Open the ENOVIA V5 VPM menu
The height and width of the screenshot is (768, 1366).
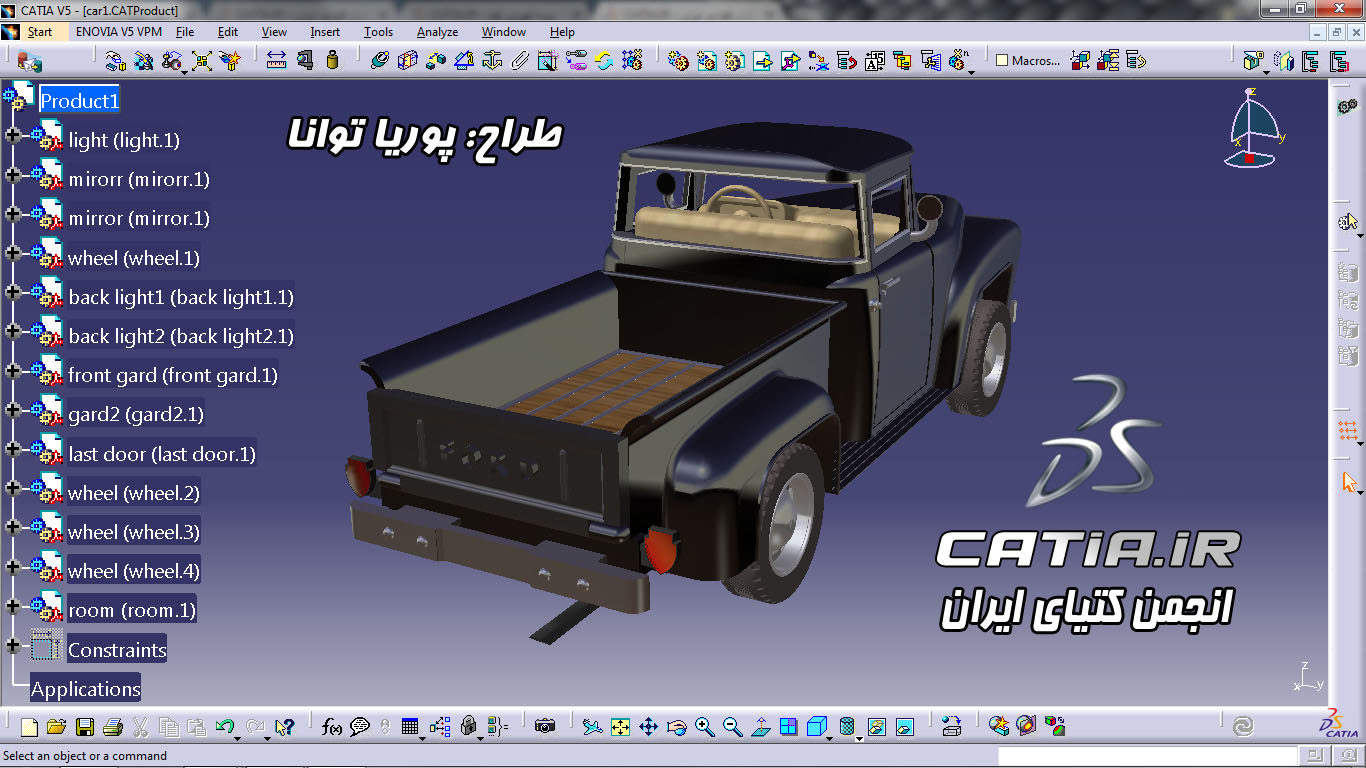[119, 32]
